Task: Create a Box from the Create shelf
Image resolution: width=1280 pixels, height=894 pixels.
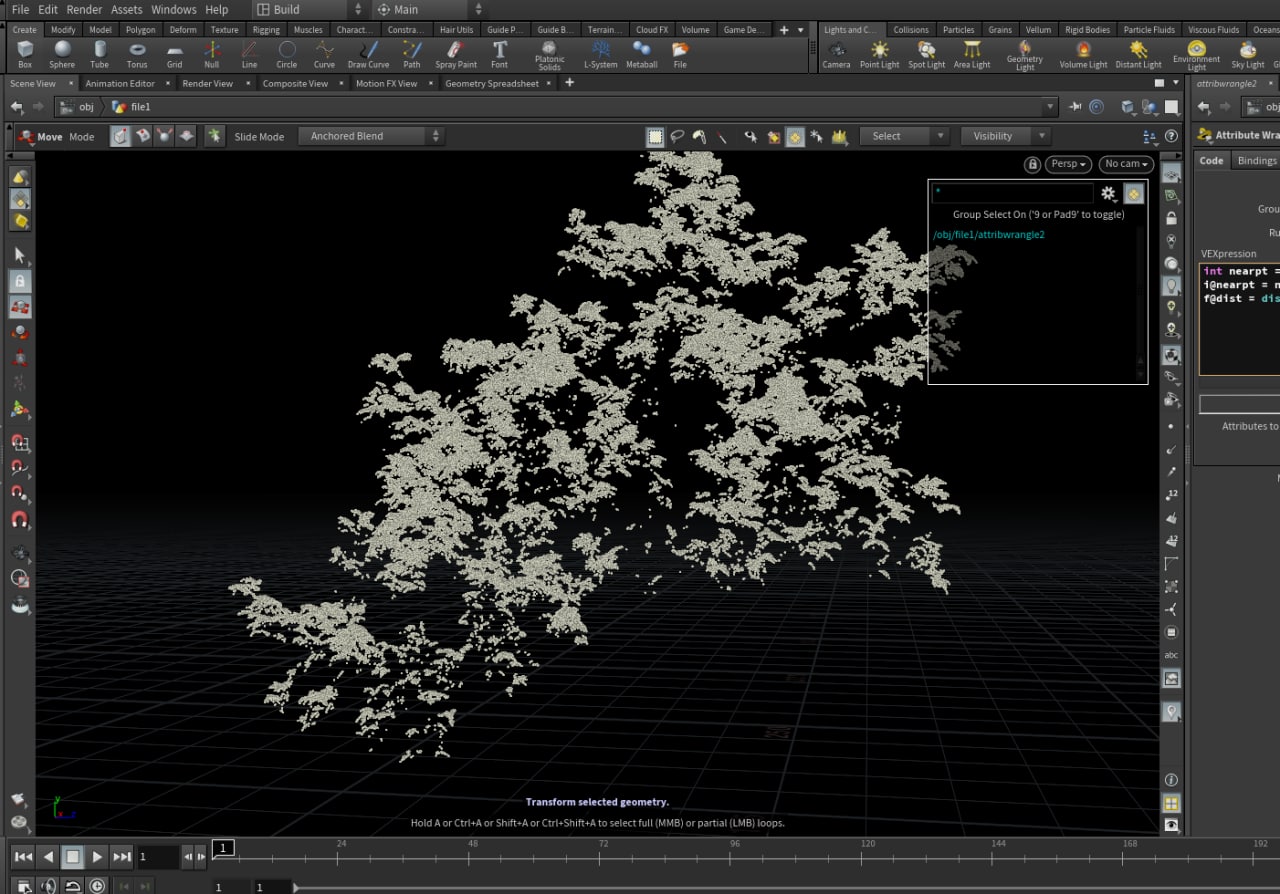Action: click(25, 54)
